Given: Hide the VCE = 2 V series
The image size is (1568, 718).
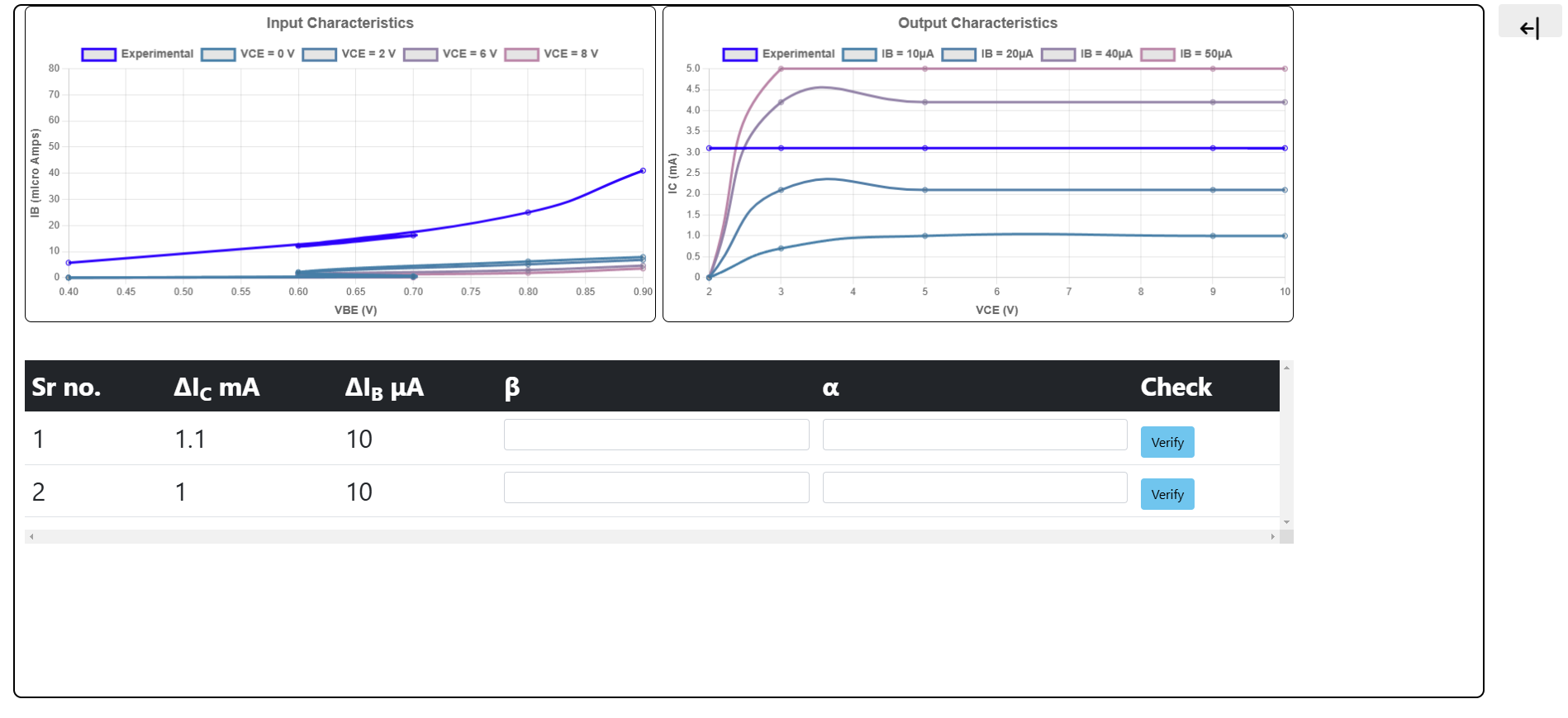Looking at the screenshot, I should click(349, 55).
